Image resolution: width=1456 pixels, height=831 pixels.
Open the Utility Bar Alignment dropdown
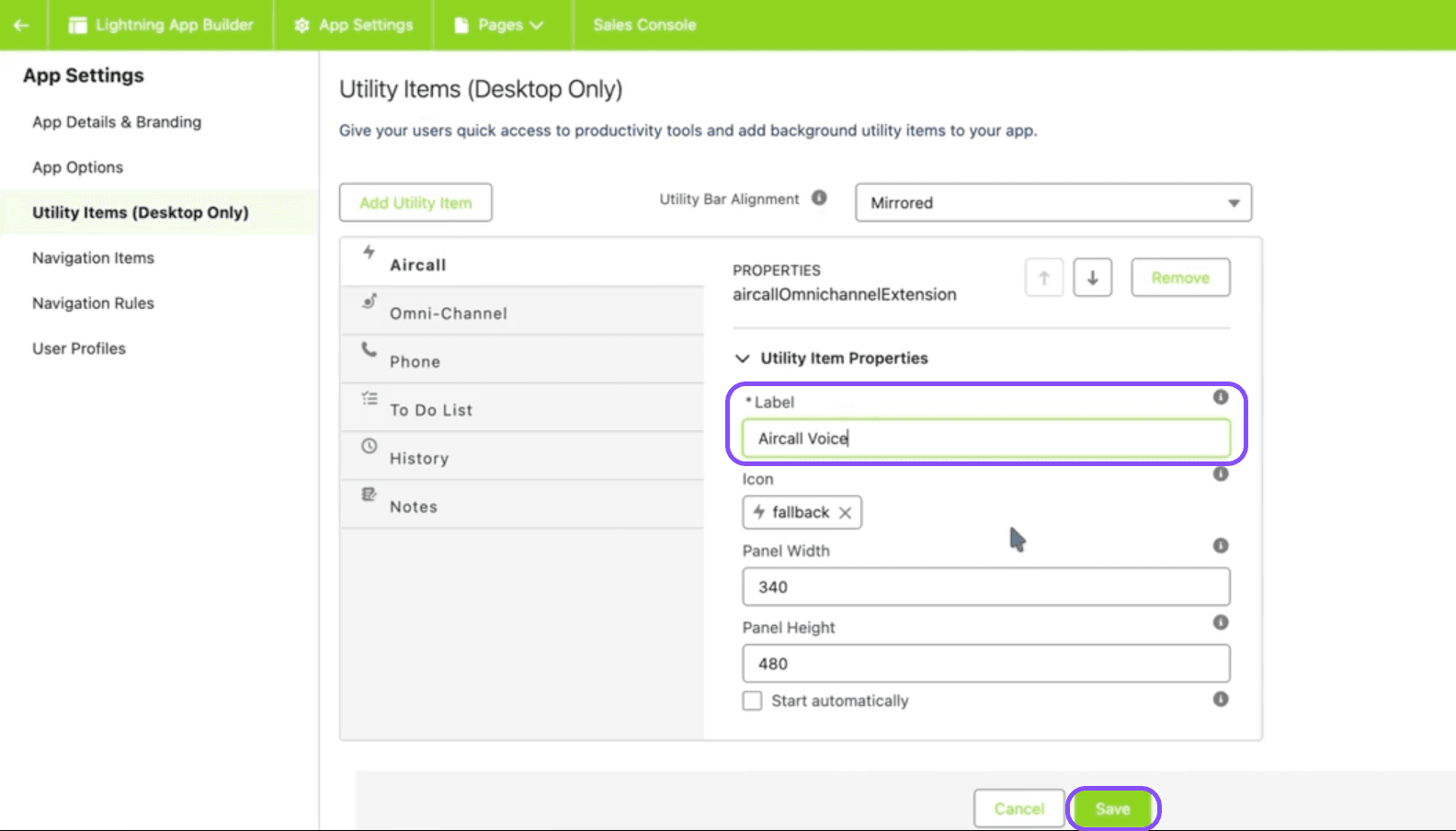click(x=1053, y=202)
